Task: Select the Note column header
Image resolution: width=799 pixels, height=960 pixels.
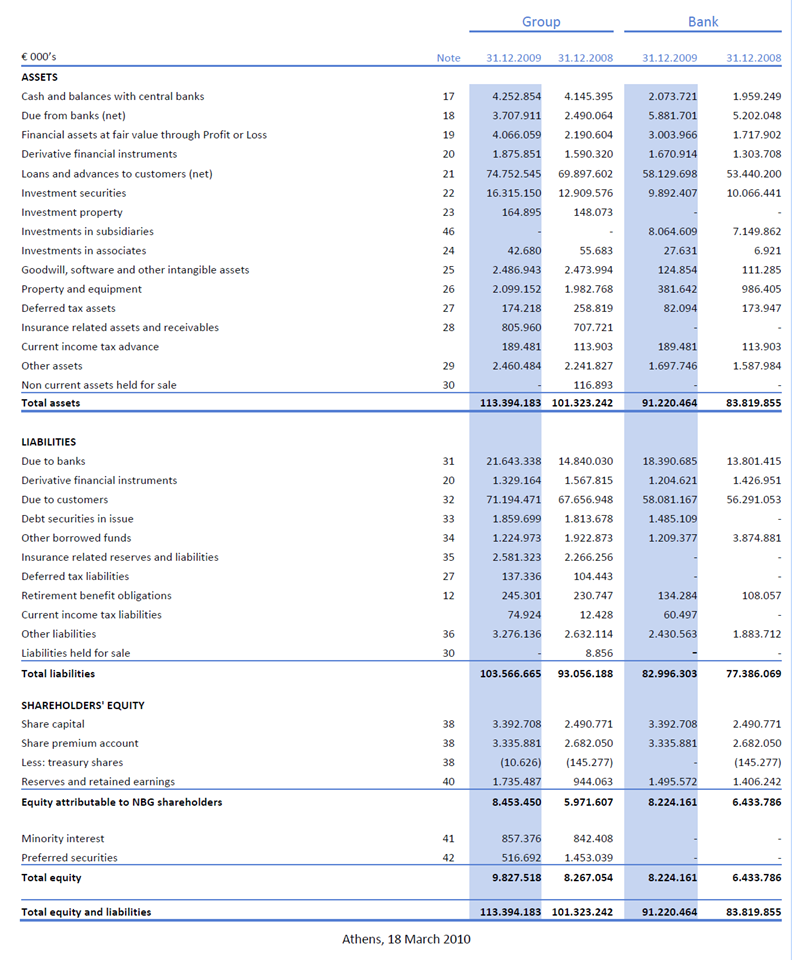Action: pos(448,58)
